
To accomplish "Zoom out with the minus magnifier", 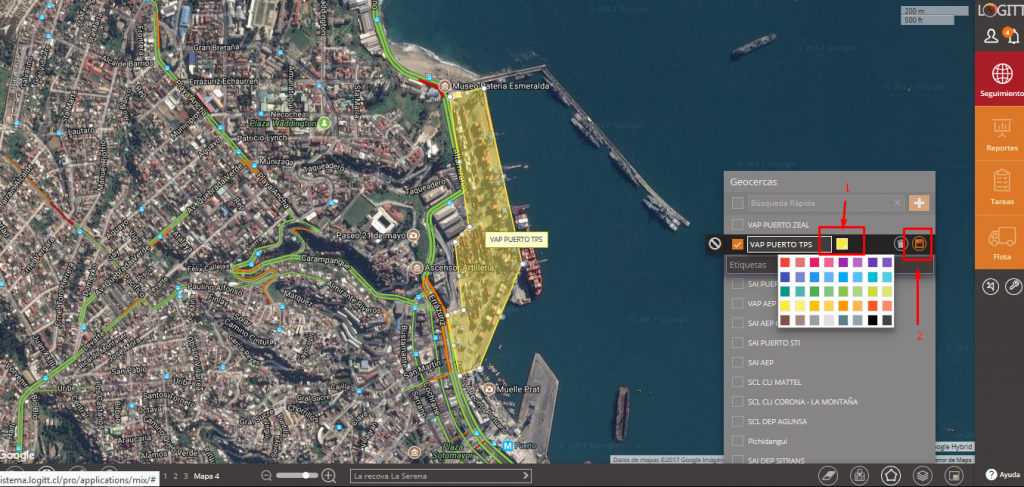I will pyautogui.click(x=267, y=476).
